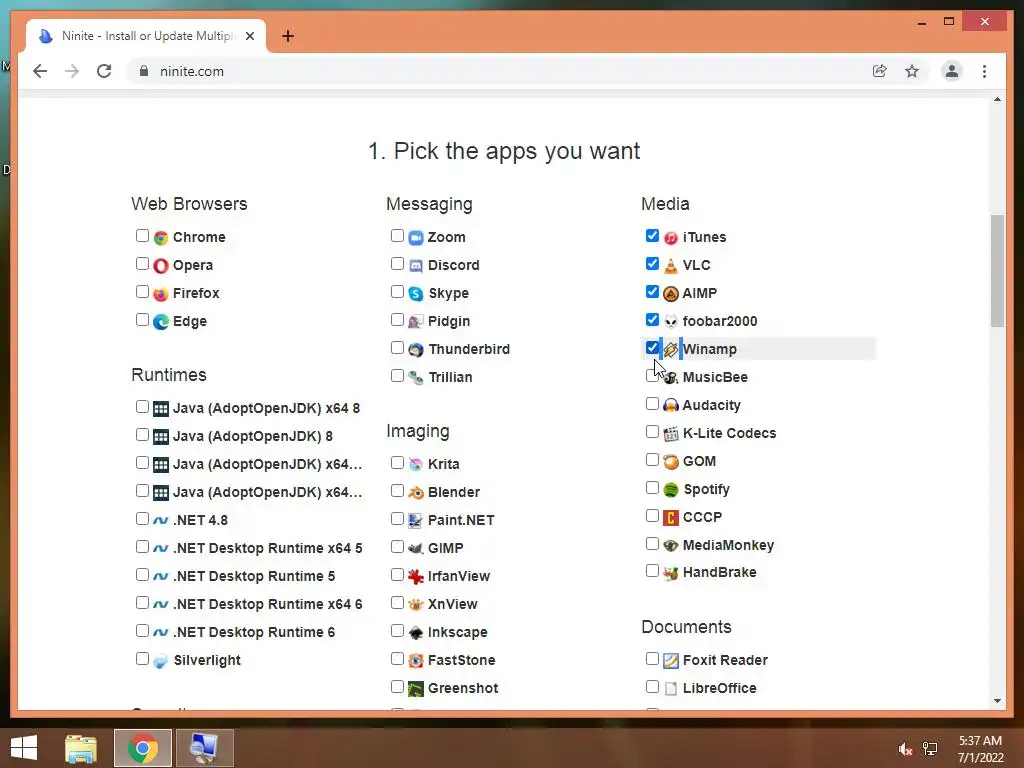1024x768 pixels.
Task: Check the Paint.NET checkbox
Action: 397,519
